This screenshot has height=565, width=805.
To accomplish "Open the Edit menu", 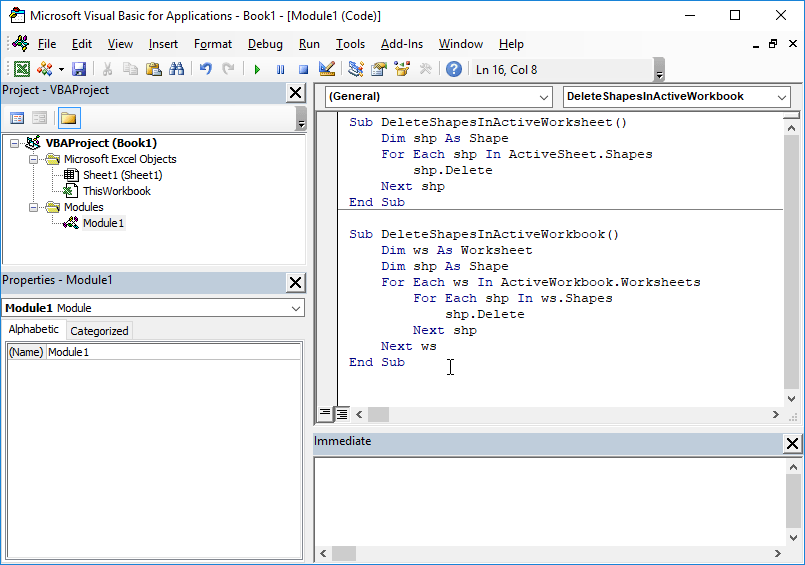I will (82, 44).
